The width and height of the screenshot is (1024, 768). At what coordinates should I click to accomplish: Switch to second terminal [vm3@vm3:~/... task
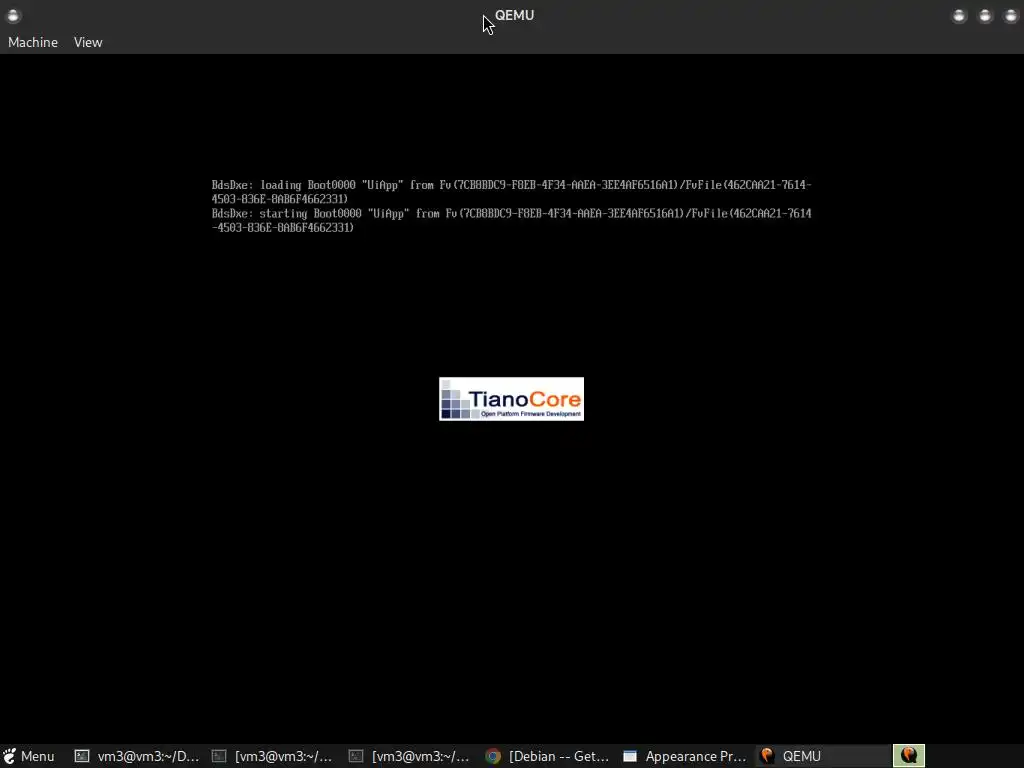coord(274,756)
